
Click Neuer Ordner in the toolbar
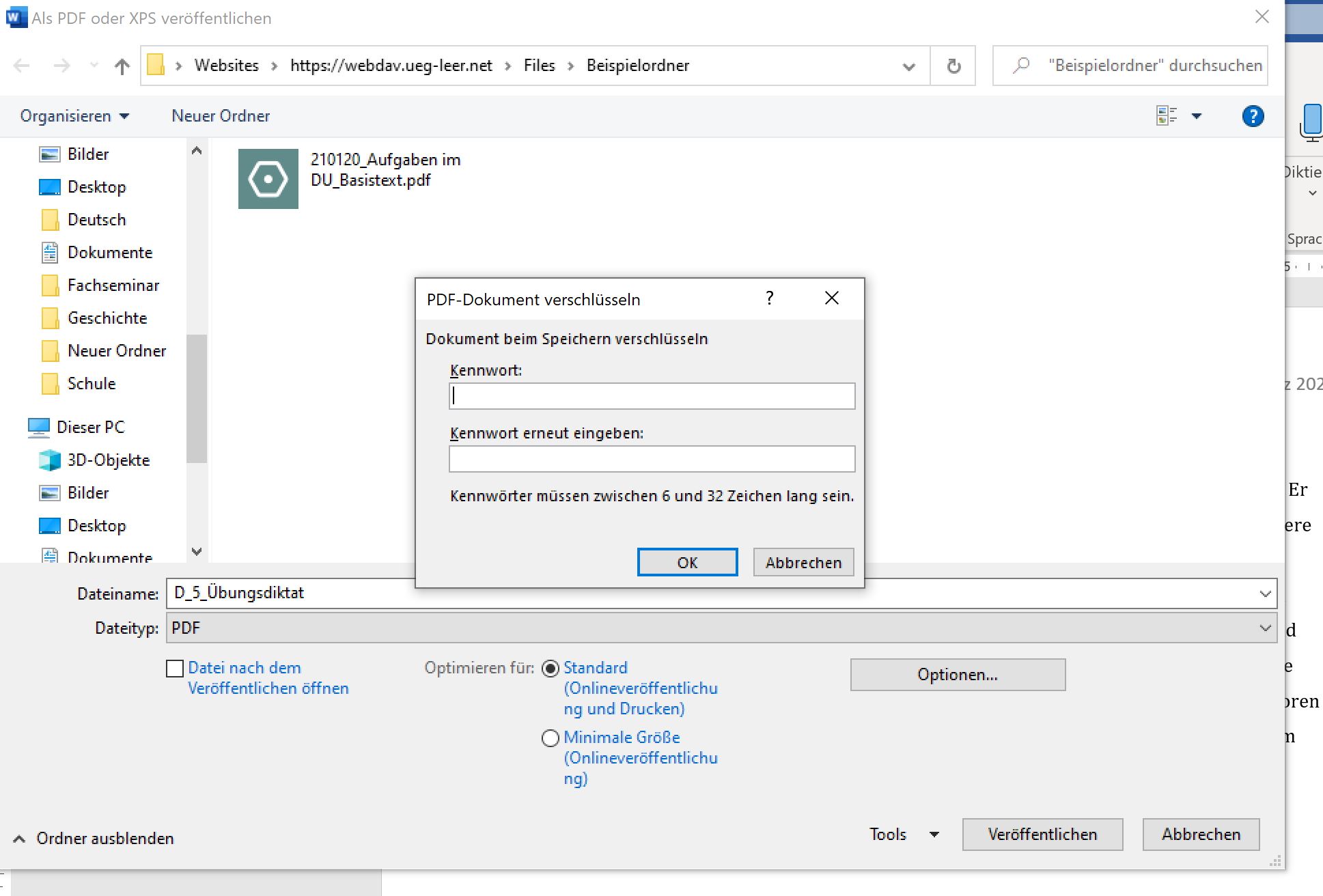tap(221, 116)
